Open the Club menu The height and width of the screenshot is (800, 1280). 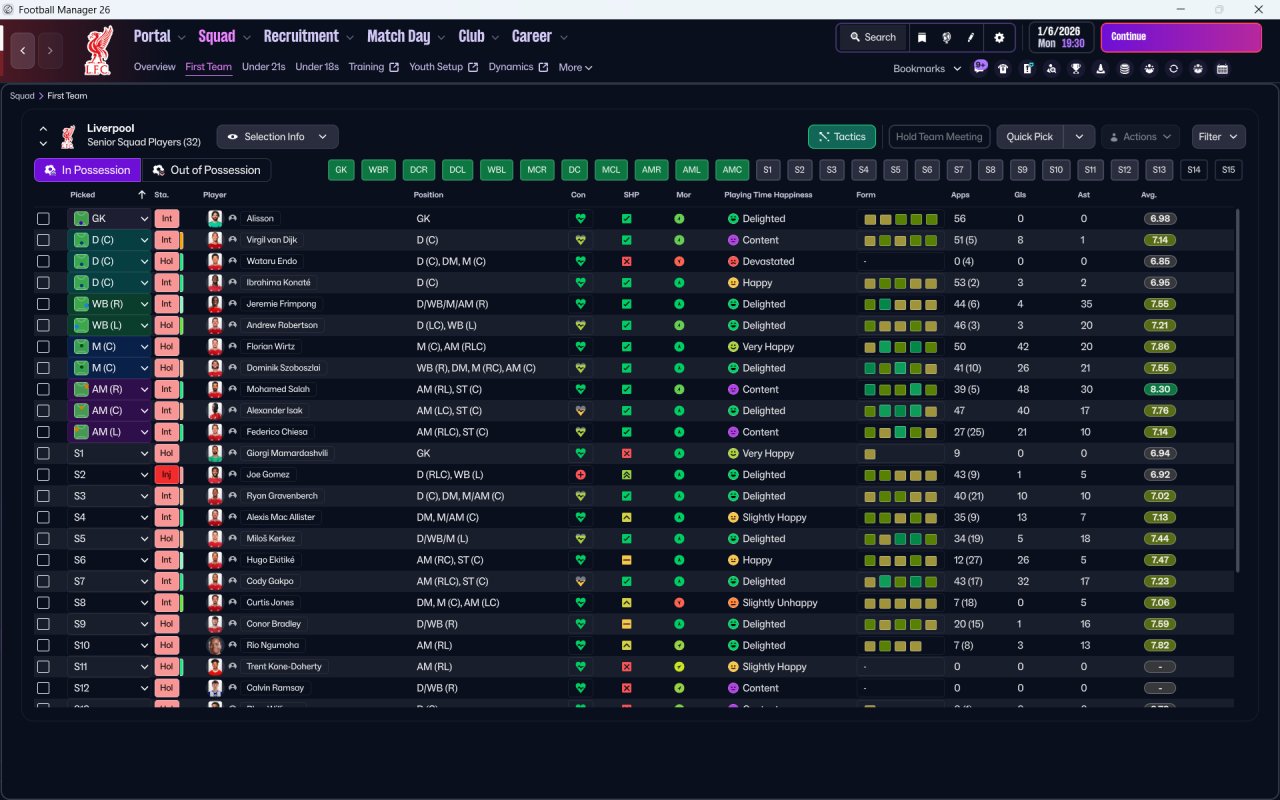click(x=478, y=37)
